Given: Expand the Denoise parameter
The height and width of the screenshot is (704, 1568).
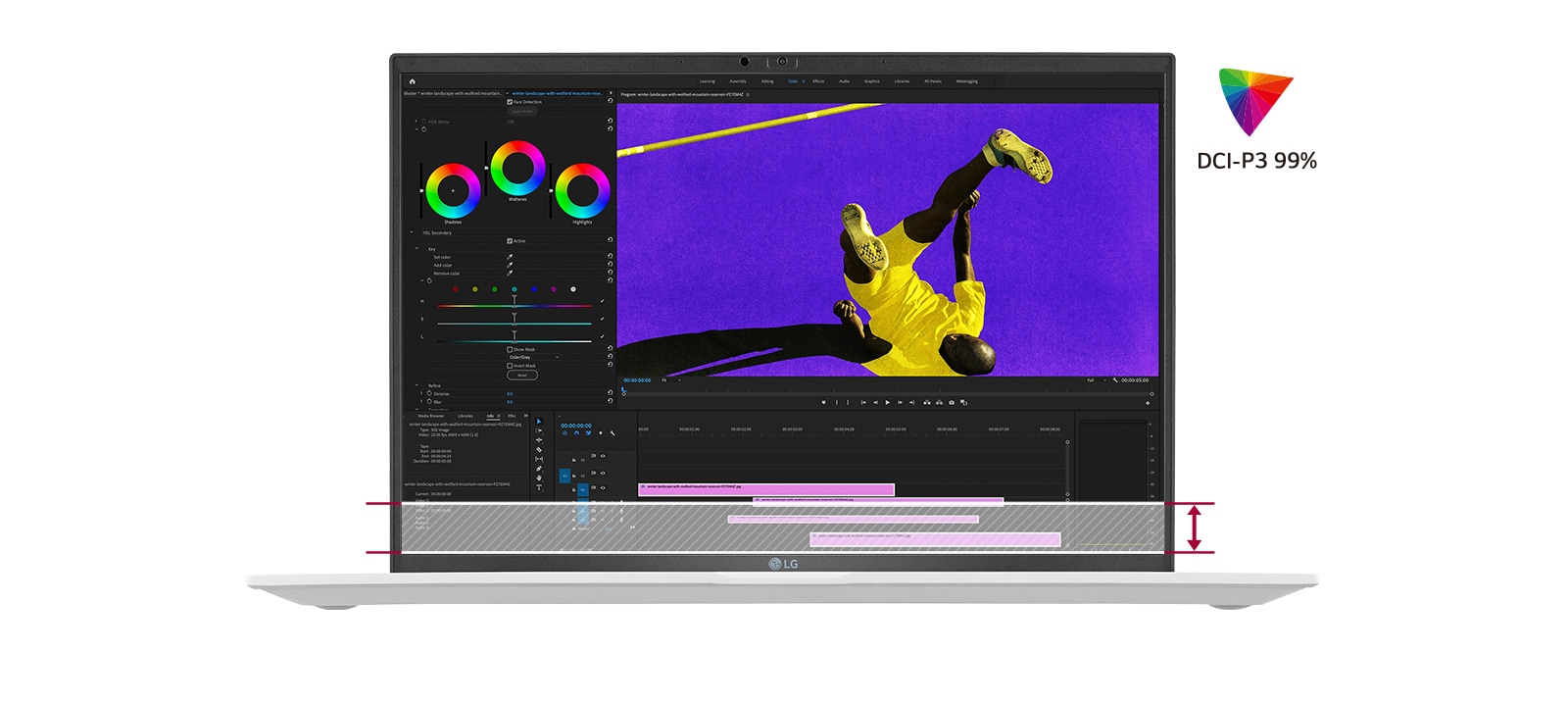Looking at the screenshot, I should point(421,393).
